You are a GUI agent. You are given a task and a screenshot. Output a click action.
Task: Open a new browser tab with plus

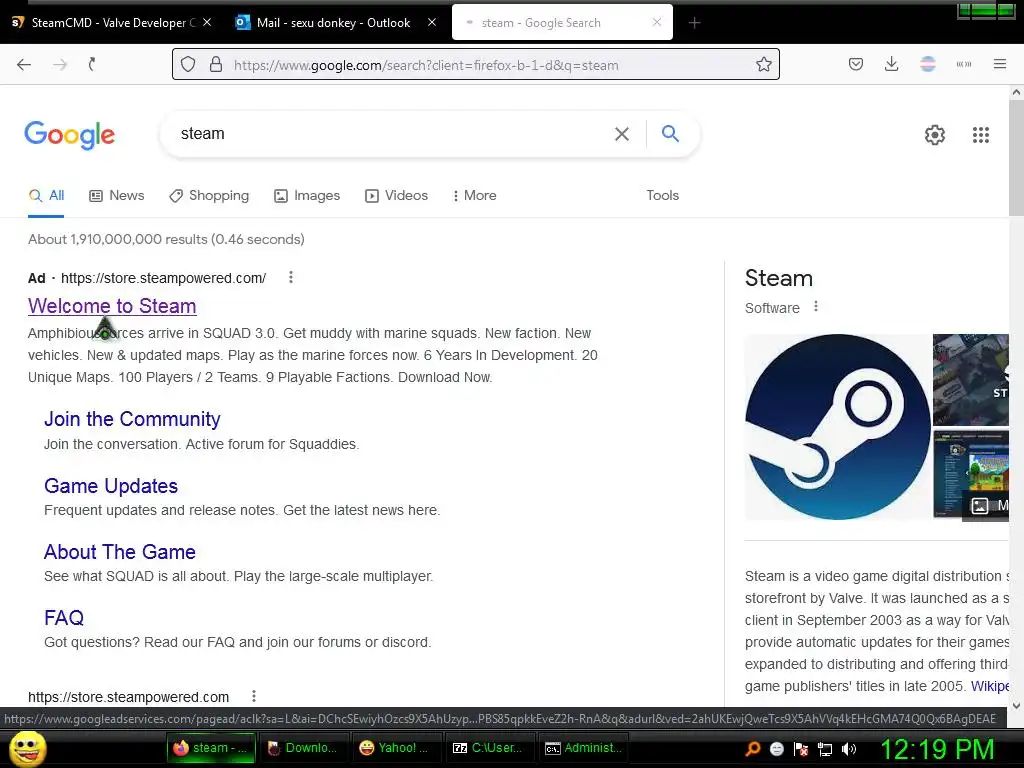pyautogui.click(x=694, y=23)
